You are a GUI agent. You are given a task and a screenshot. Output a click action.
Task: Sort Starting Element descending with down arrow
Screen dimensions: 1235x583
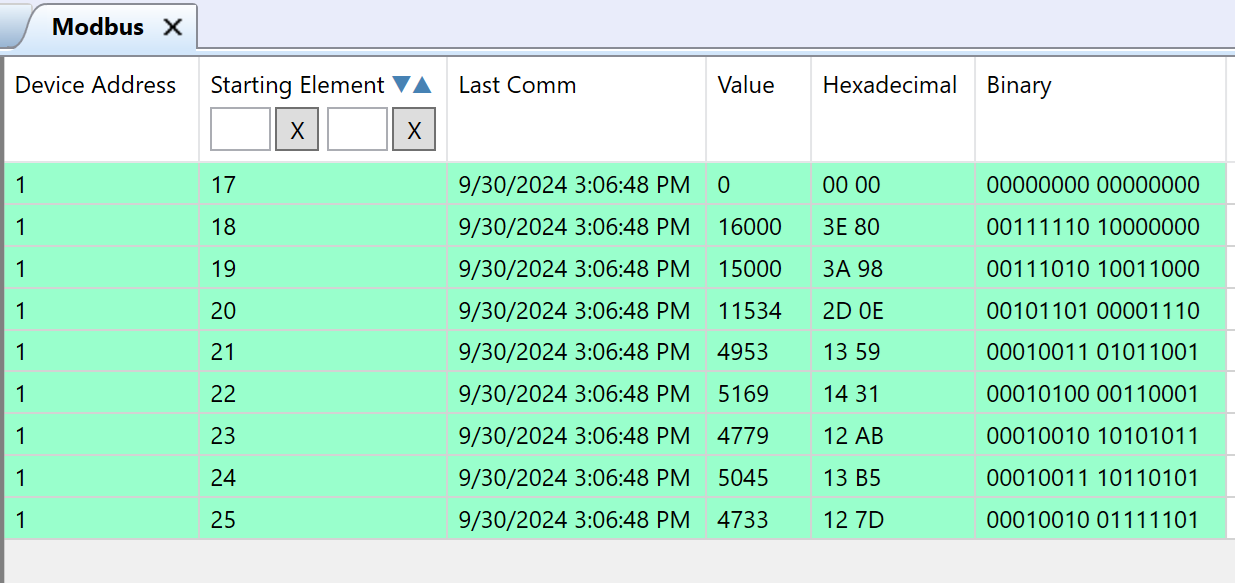point(401,85)
